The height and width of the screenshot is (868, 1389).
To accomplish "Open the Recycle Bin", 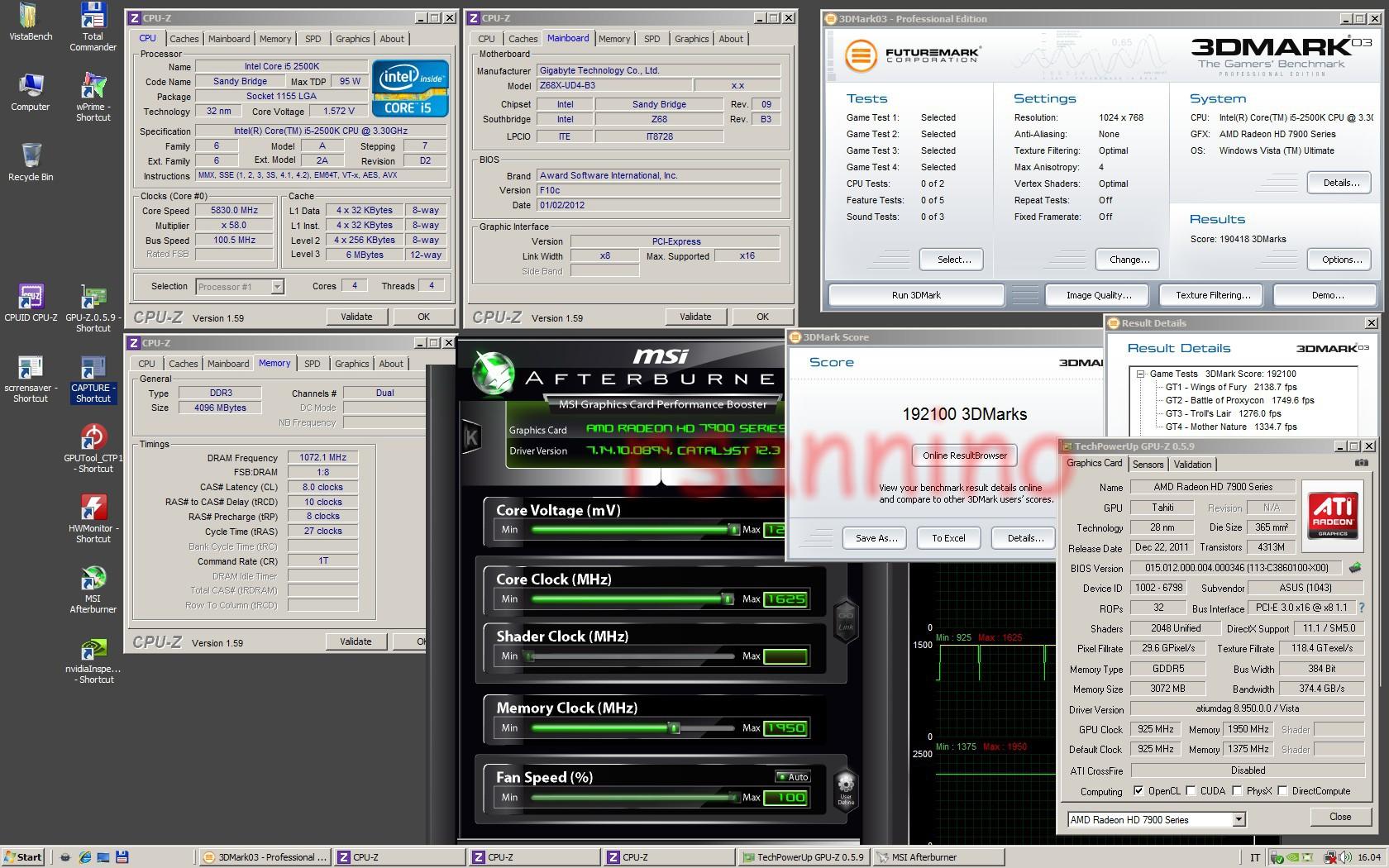I will point(30,162).
